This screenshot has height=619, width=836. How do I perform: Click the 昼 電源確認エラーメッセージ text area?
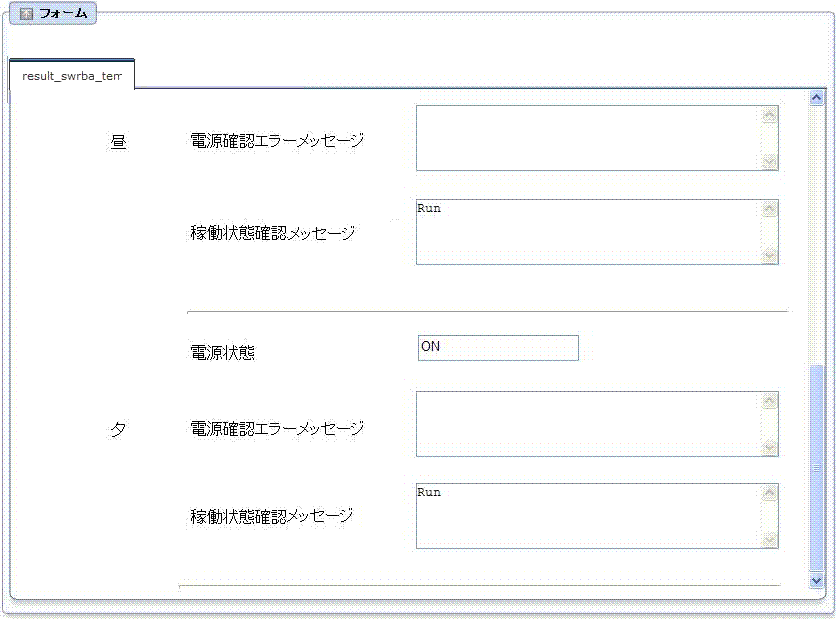(x=597, y=138)
